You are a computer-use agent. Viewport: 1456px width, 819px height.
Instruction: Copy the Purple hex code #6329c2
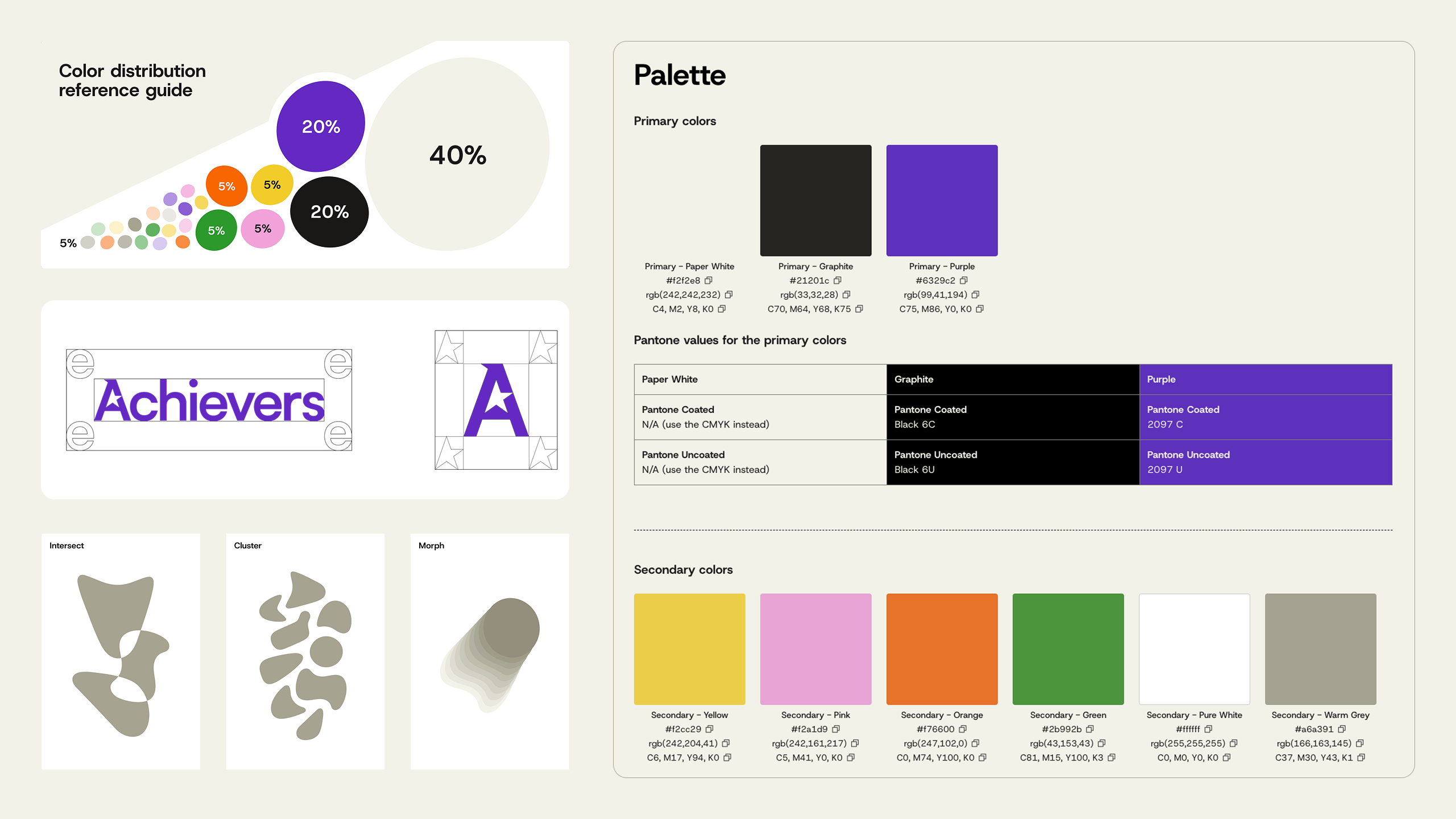tap(963, 280)
